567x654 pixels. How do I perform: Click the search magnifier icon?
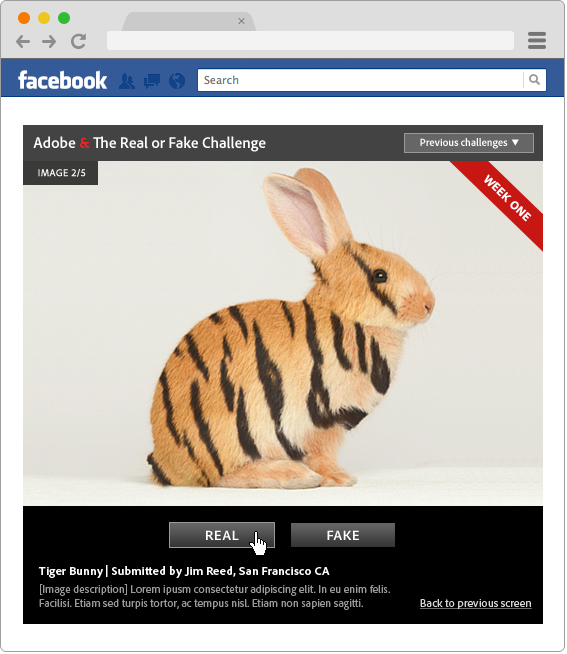coord(534,80)
